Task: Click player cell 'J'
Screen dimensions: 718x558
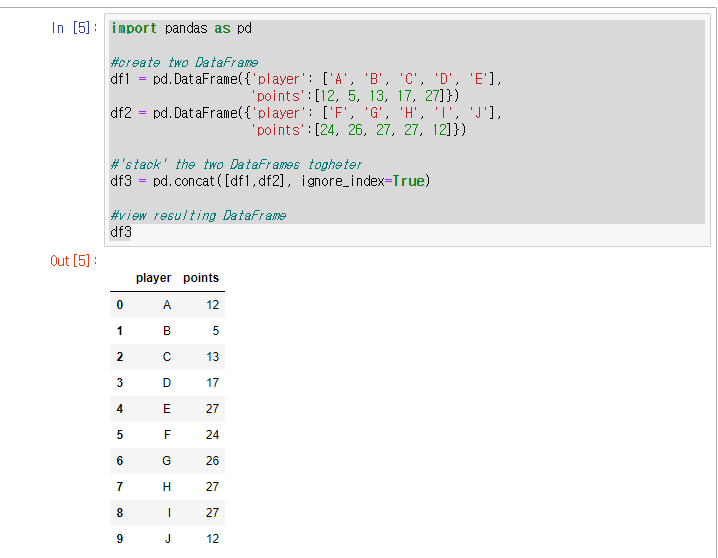Action: point(168,539)
